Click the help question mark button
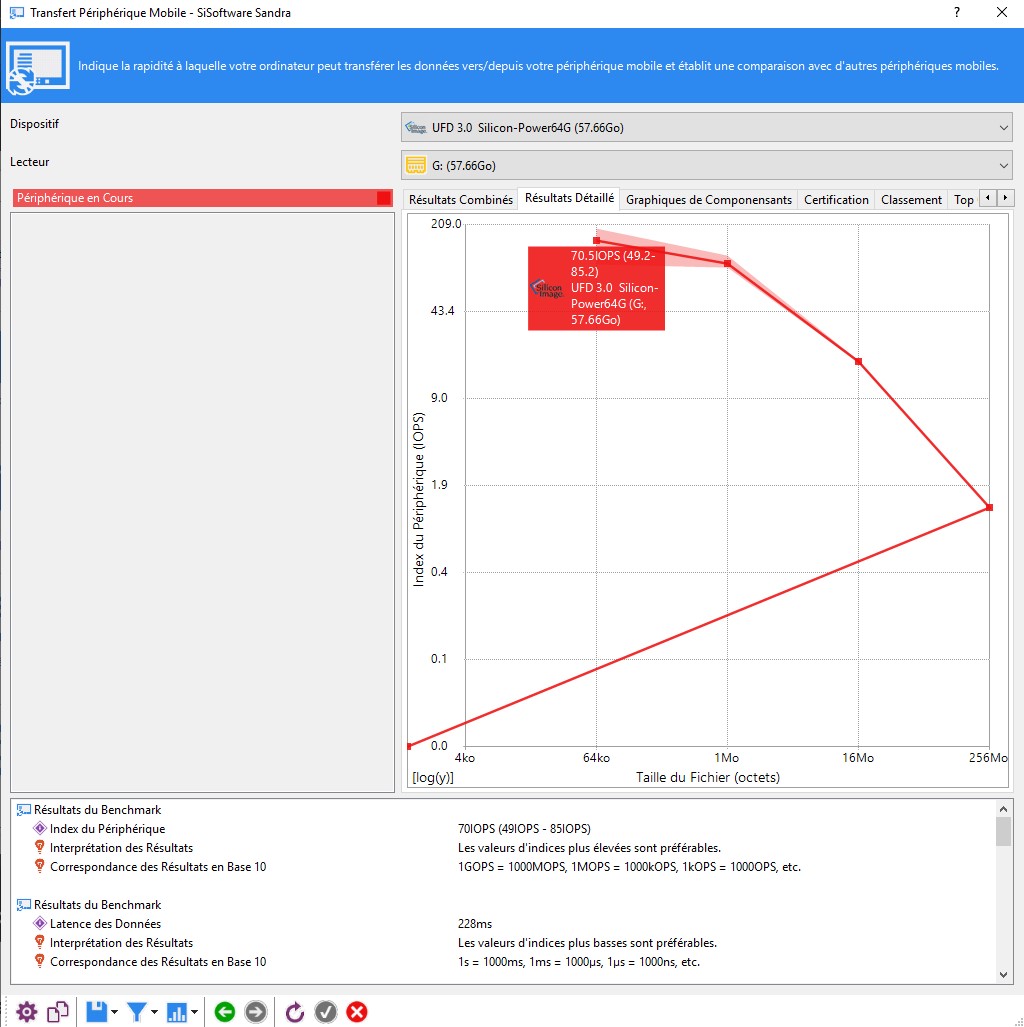1024x1027 pixels. (x=957, y=13)
